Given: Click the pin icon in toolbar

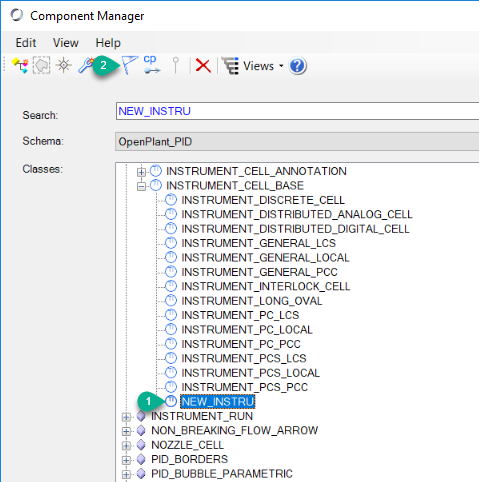Looking at the screenshot, I should [x=176, y=65].
